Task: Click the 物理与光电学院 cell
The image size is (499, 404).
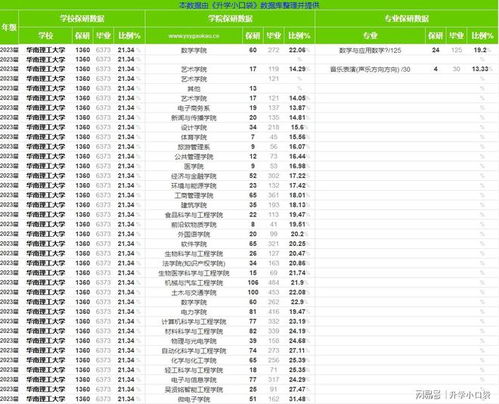Action: [x=194, y=341]
